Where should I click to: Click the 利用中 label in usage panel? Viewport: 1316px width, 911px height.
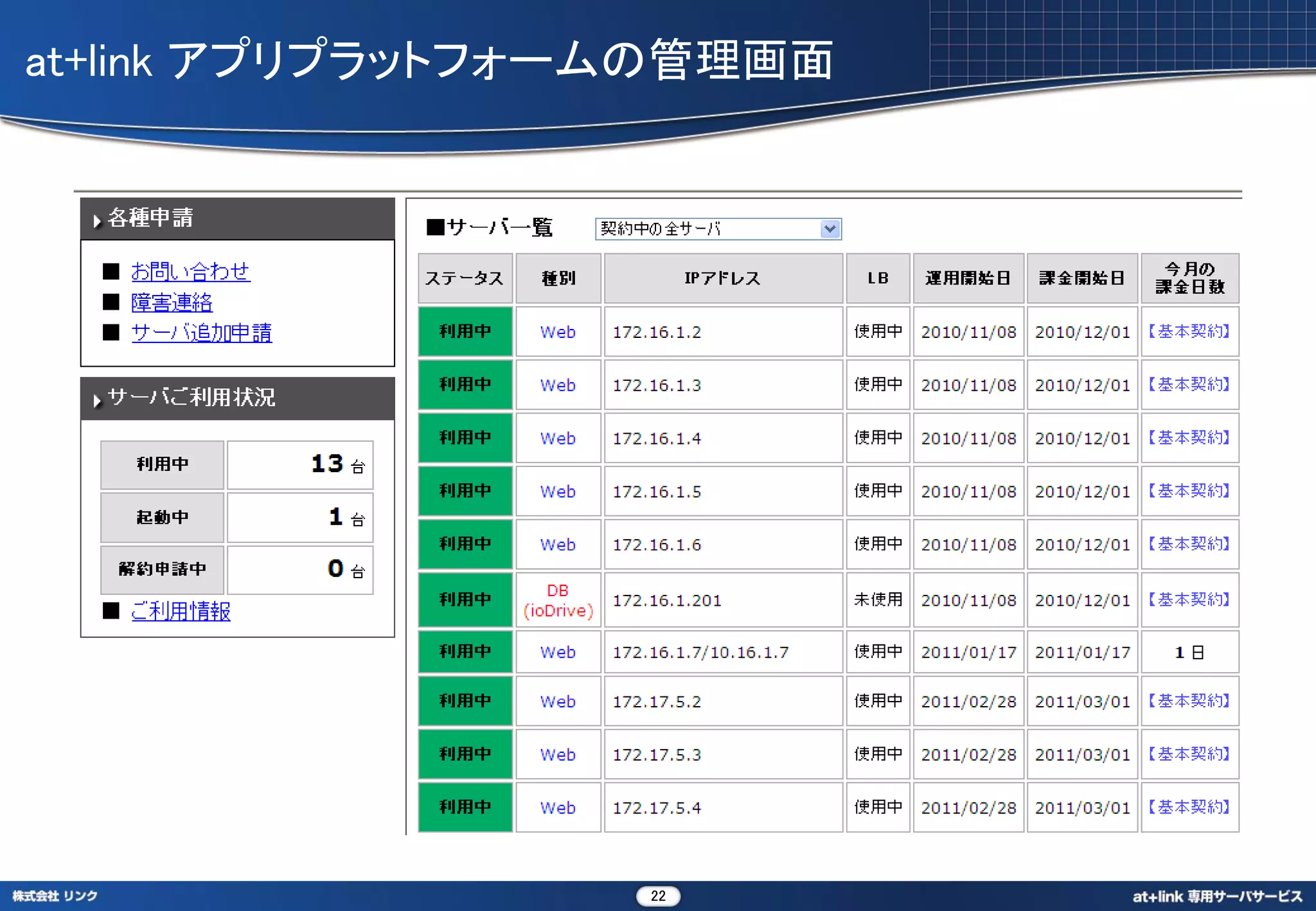point(162,464)
